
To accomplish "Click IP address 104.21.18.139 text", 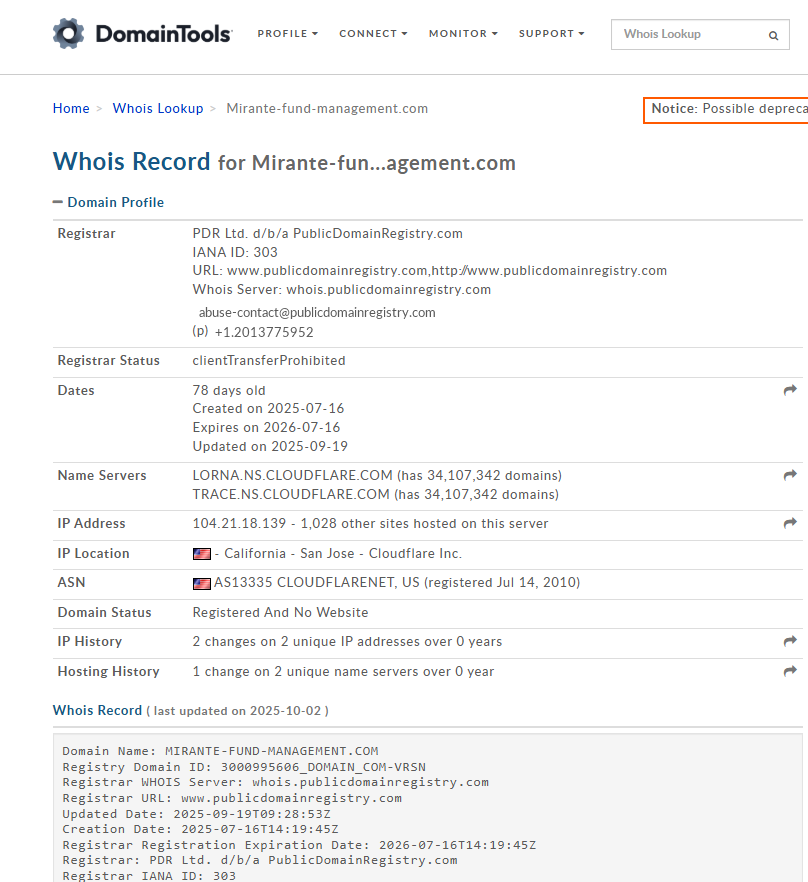I will point(239,524).
